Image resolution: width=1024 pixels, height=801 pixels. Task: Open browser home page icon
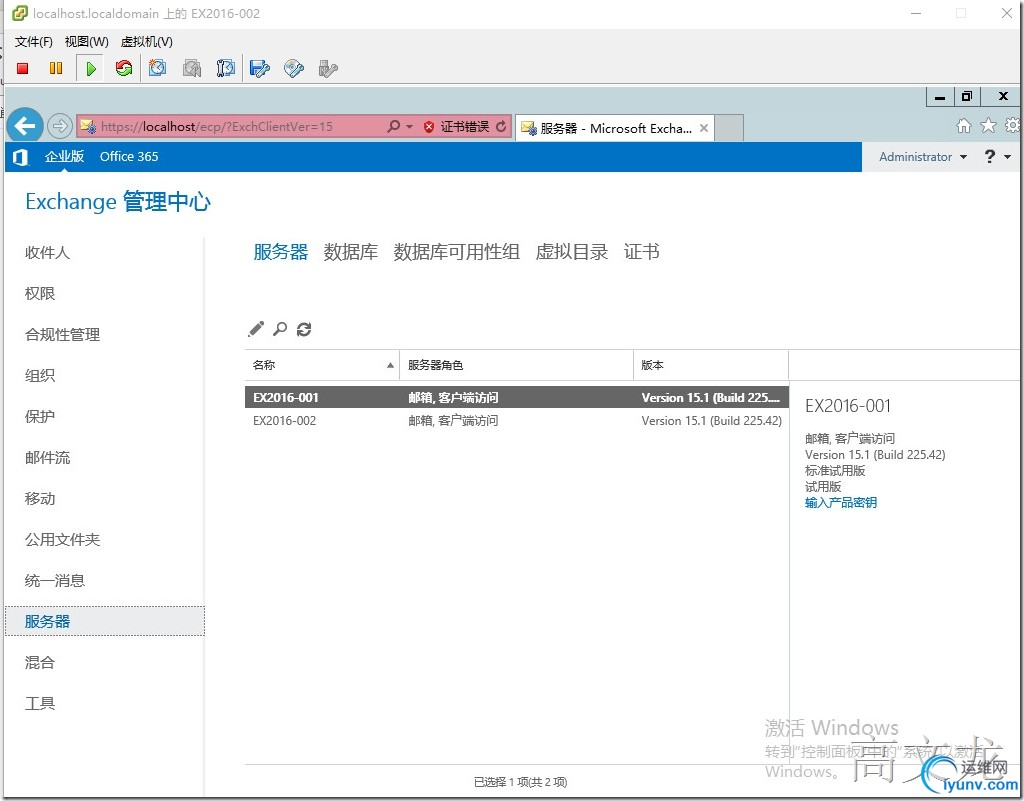click(964, 126)
